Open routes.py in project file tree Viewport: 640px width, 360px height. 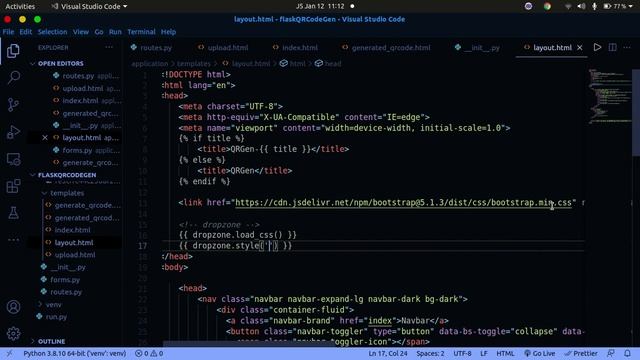(x=66, y=292)
